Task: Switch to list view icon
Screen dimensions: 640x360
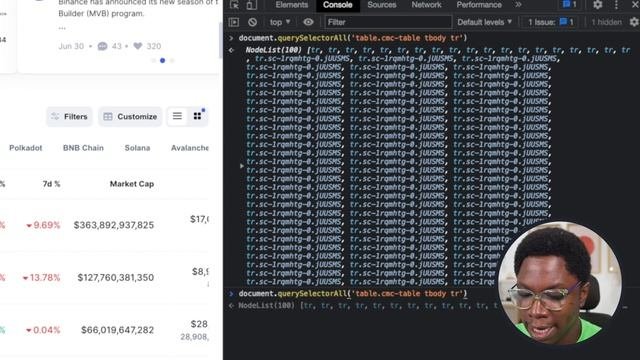Action: pos(177,116)
